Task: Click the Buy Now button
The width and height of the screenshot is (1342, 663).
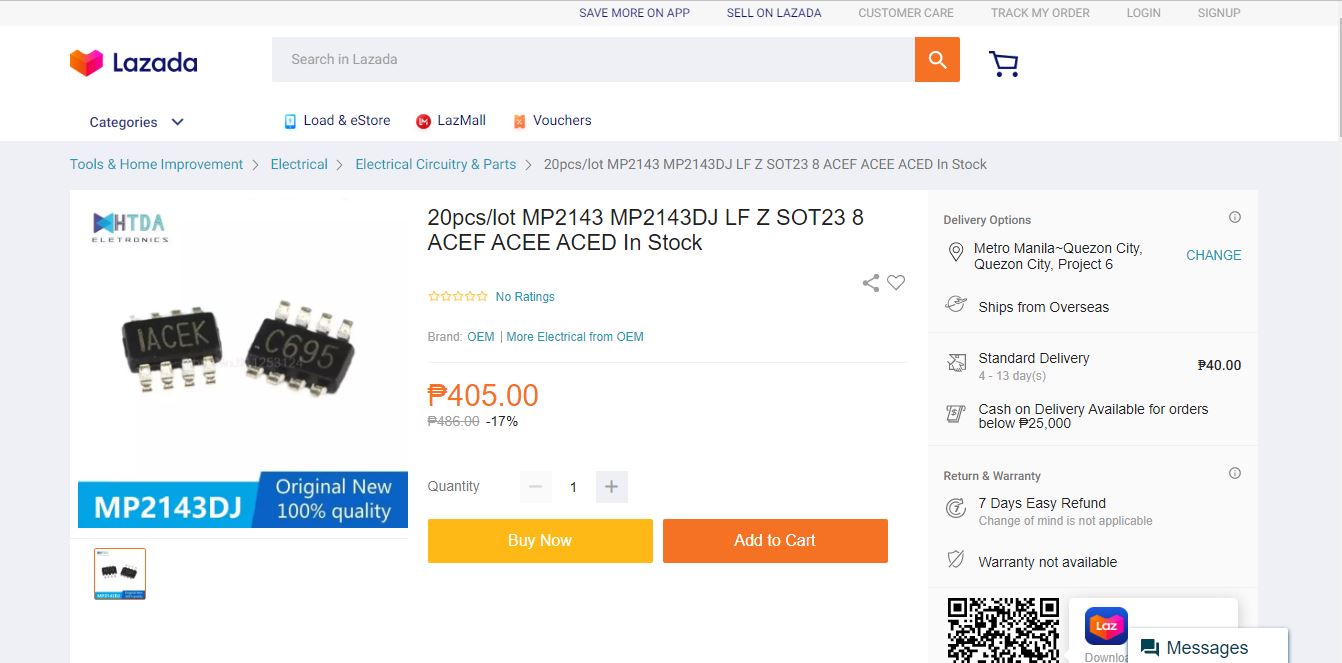Action: click(540, 541)
